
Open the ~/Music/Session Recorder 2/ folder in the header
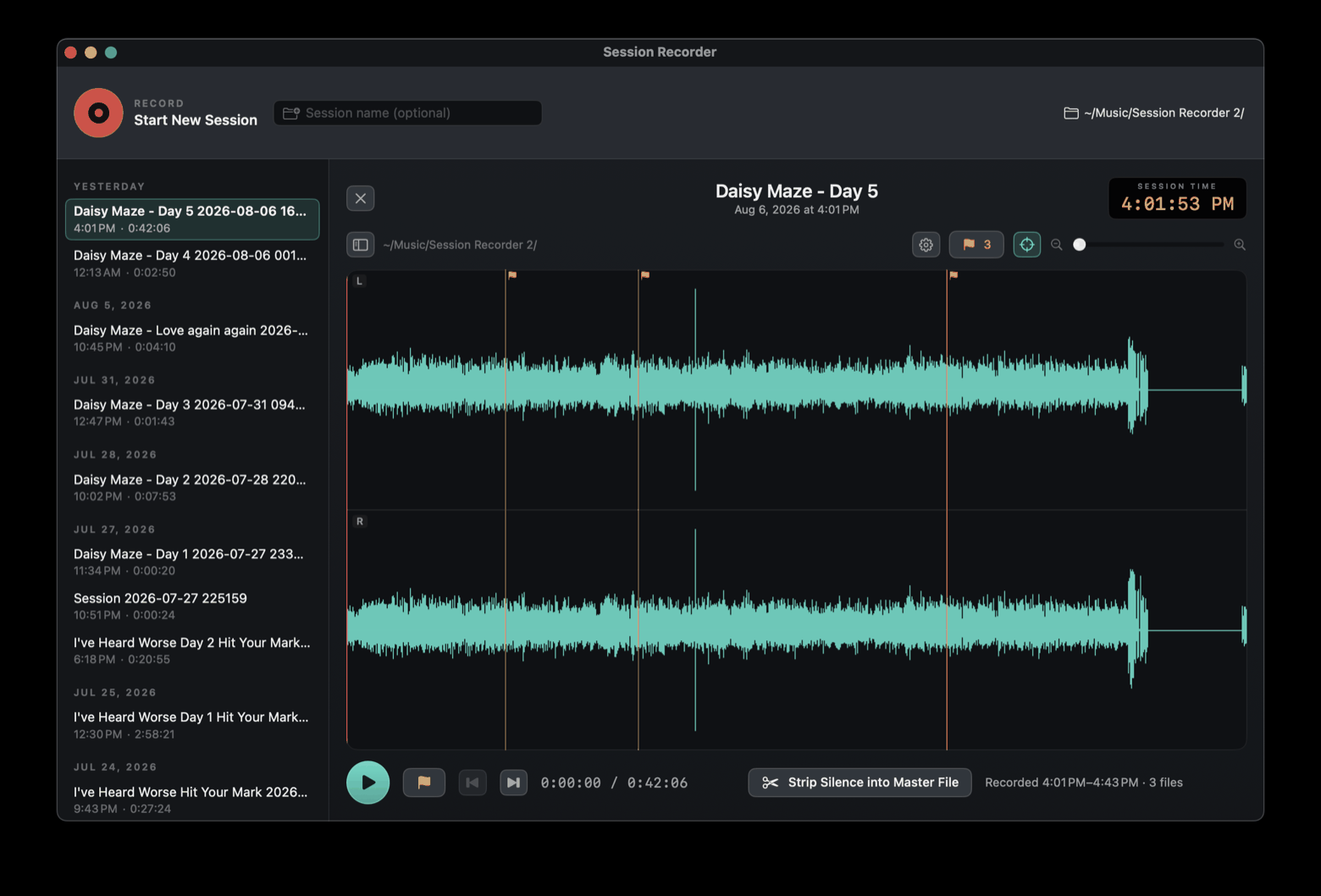tap(1154, 113)
